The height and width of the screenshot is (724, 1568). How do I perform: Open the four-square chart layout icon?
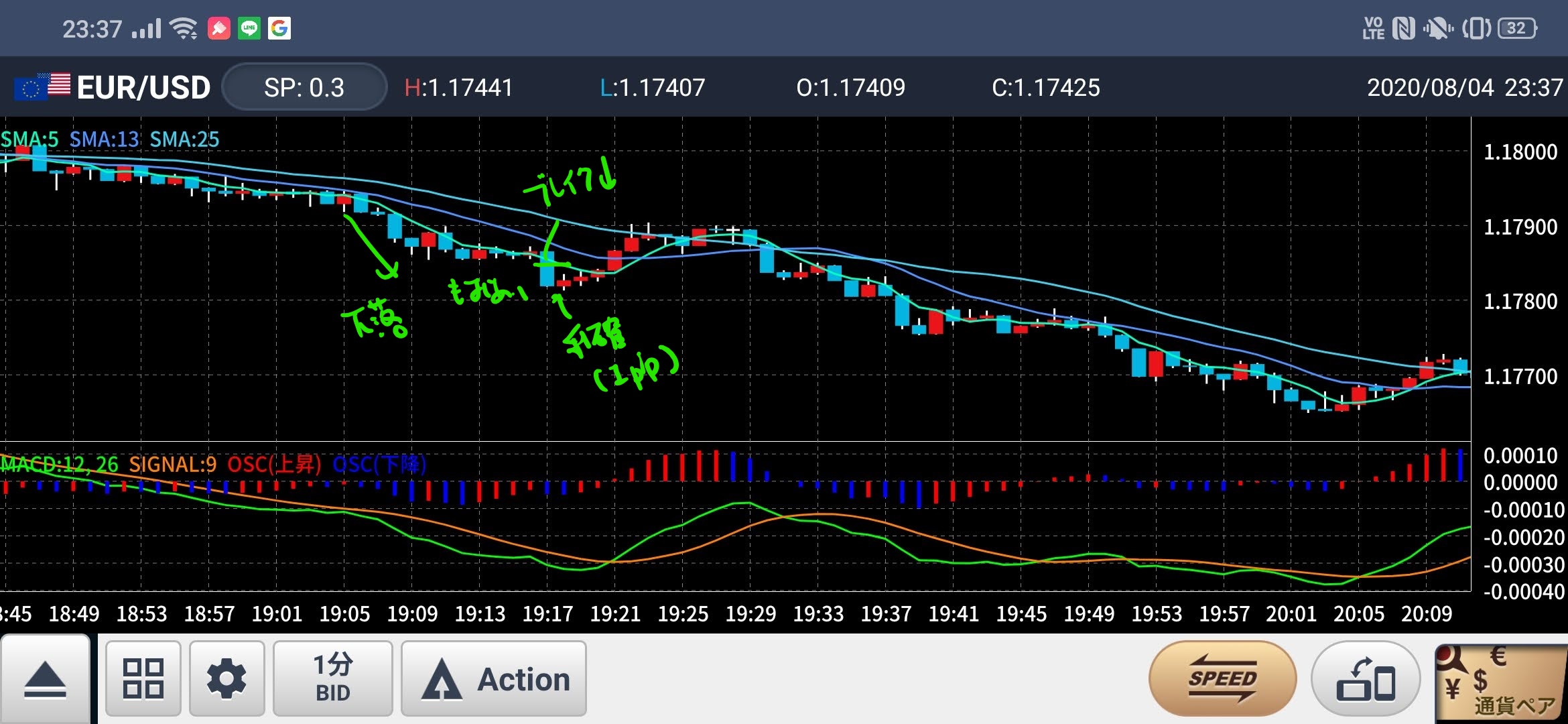[143, 678]
